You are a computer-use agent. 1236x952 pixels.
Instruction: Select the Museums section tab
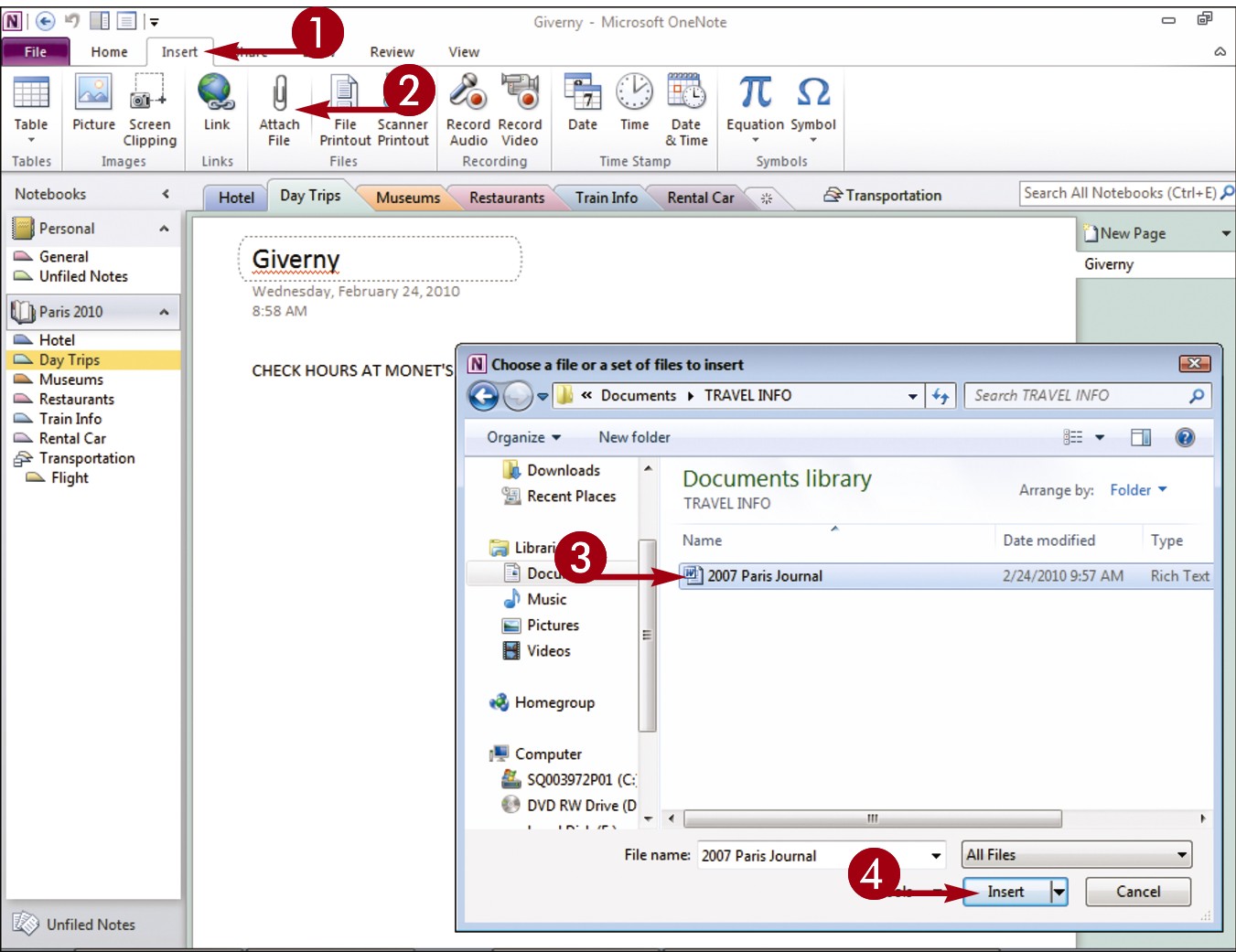pyautogui.click(x=408, y=198)
